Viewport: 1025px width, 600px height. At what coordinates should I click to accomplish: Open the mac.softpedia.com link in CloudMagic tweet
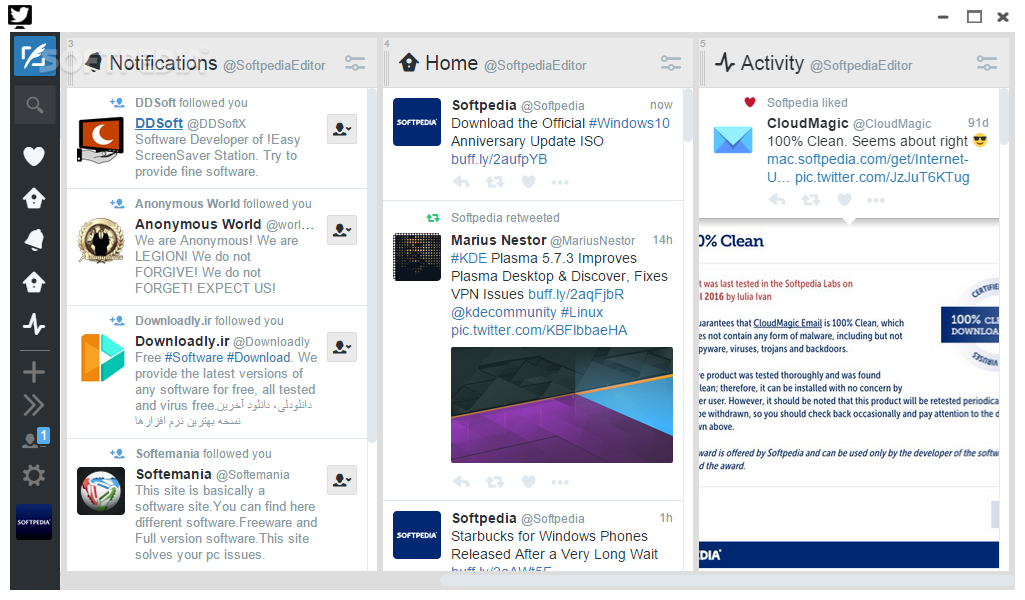[867, 168]
